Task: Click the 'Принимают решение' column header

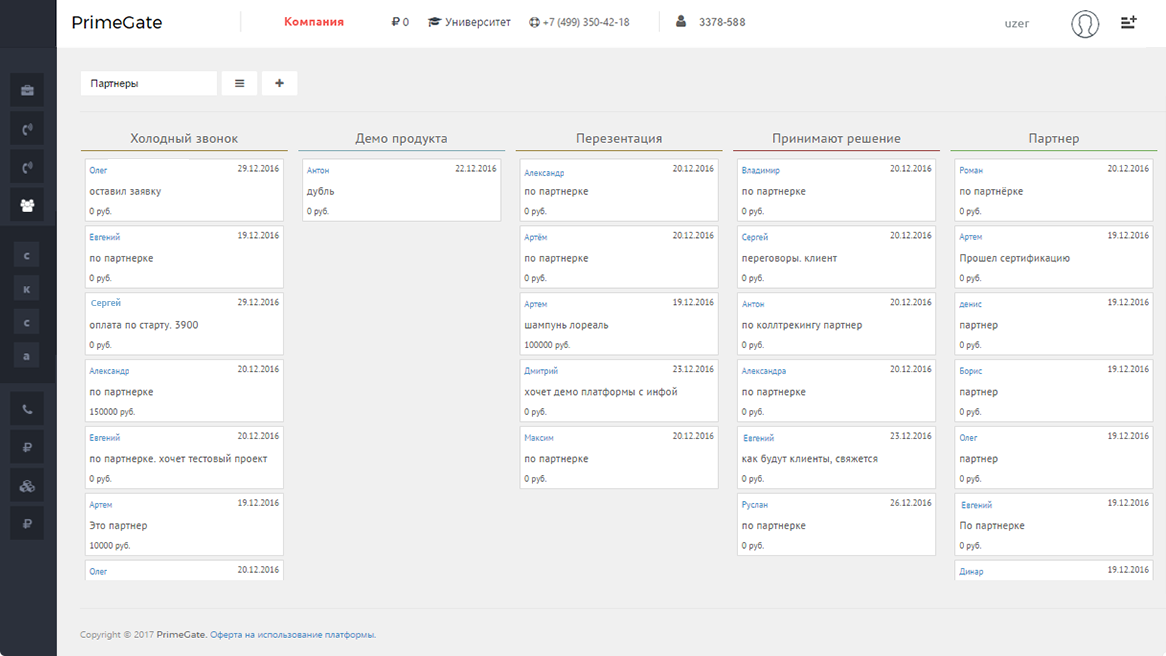Action: click(x=836, y=139)
